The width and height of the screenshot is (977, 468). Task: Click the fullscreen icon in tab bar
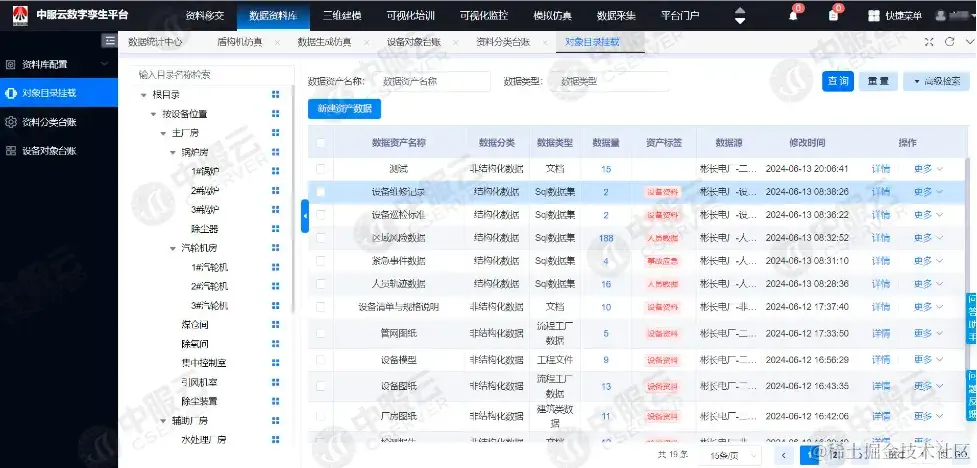click(x=929, y=42)
